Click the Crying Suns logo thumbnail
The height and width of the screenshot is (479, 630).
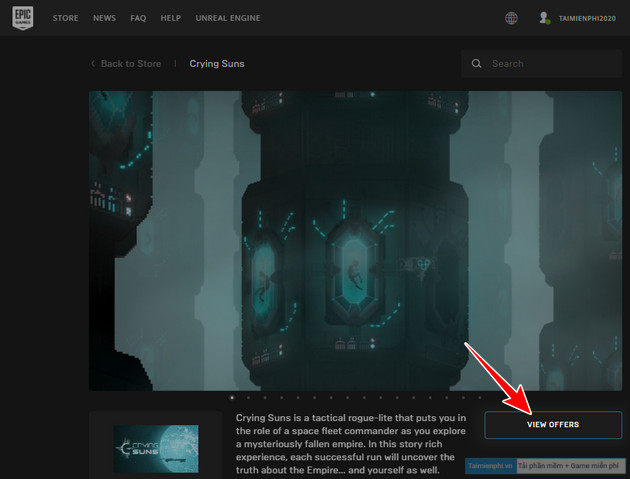pos(156,448)
